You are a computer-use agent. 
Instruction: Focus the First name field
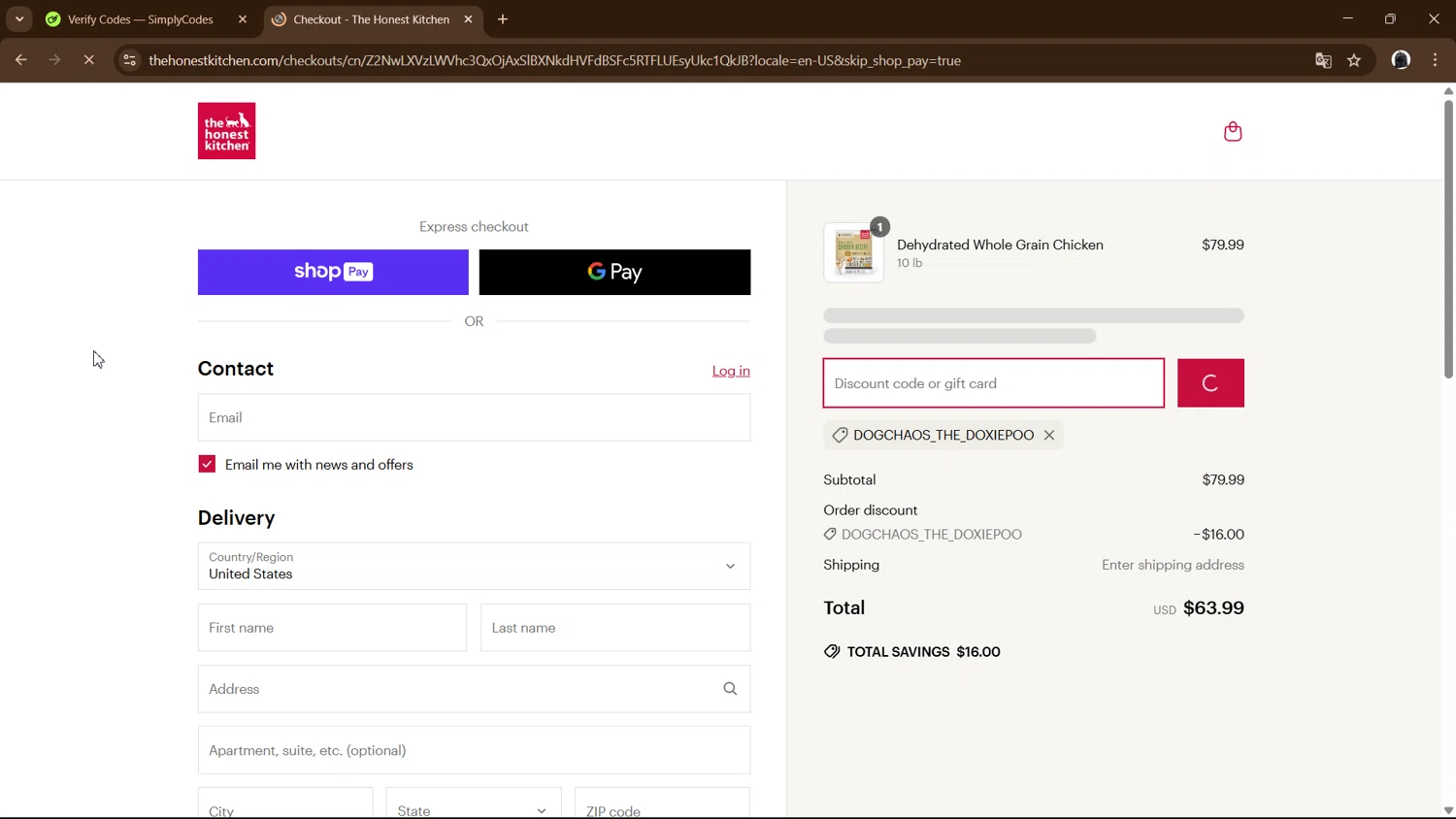332,628
